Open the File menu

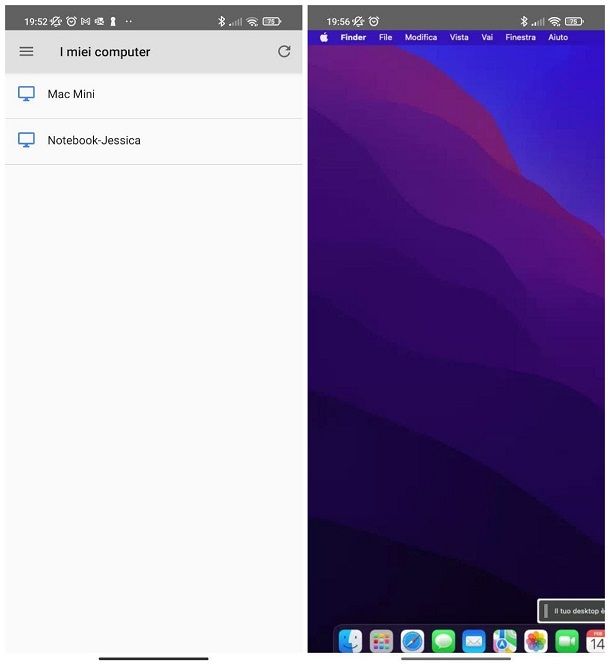coord(385,38)
